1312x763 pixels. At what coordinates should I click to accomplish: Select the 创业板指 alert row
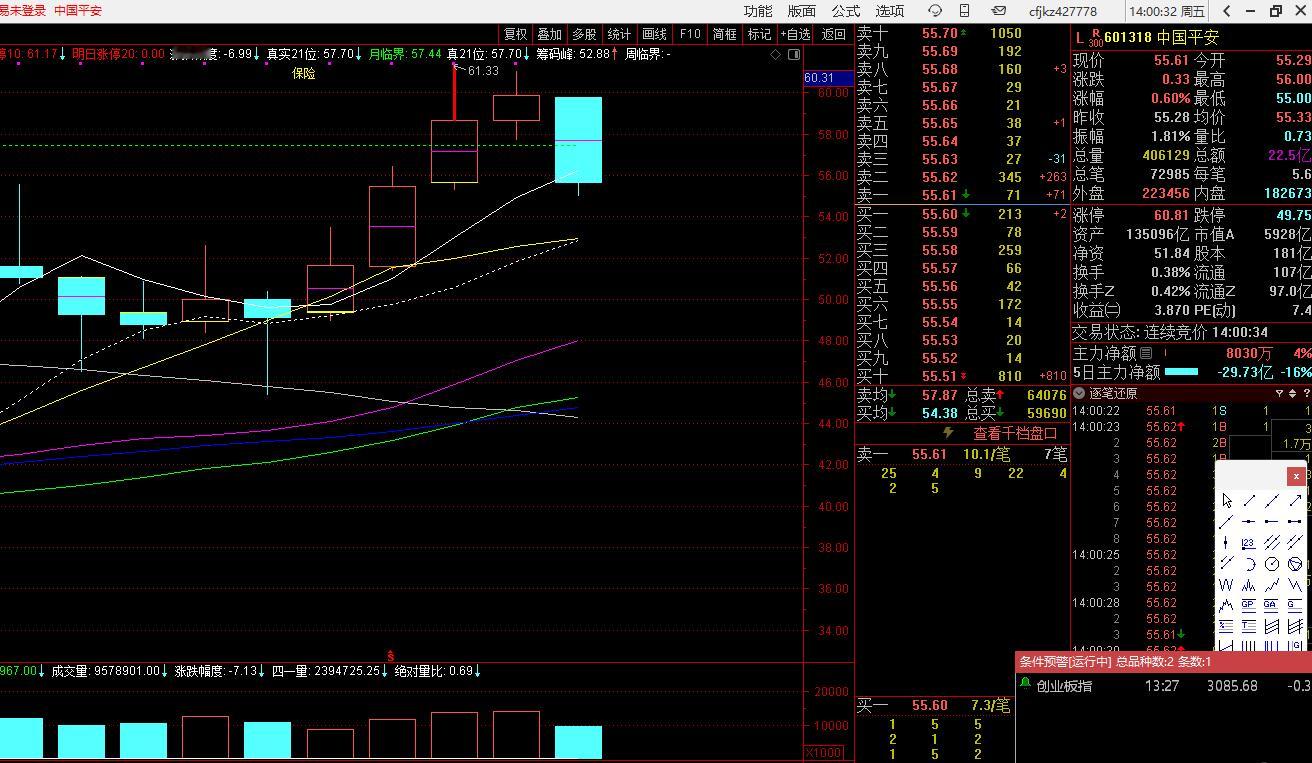(1163, 685)
